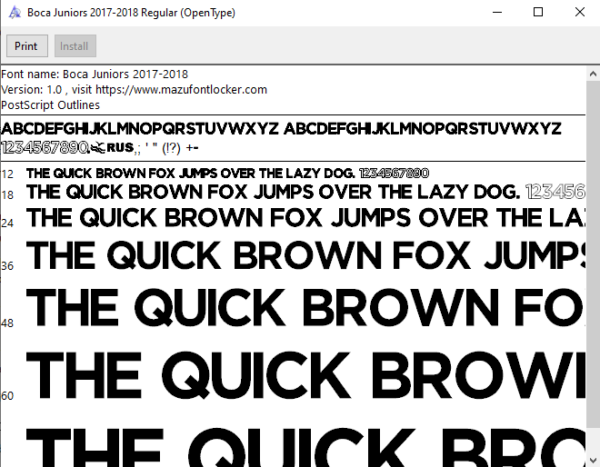
Task: Click the 60-point quick brown sample line
Action: (306, 376)
